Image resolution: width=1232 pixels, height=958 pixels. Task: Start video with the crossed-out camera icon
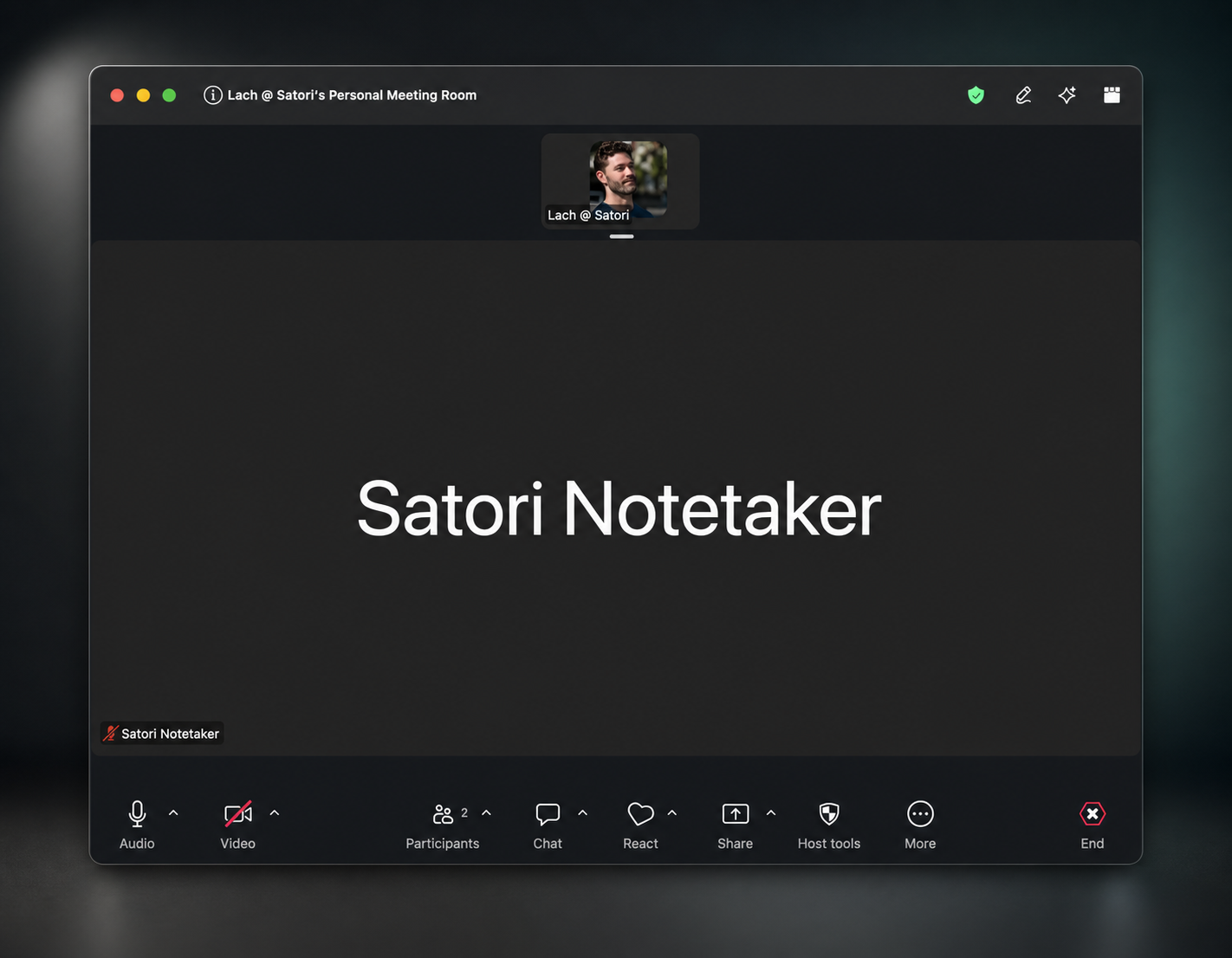pyautogui.click(x=238, y=813)
